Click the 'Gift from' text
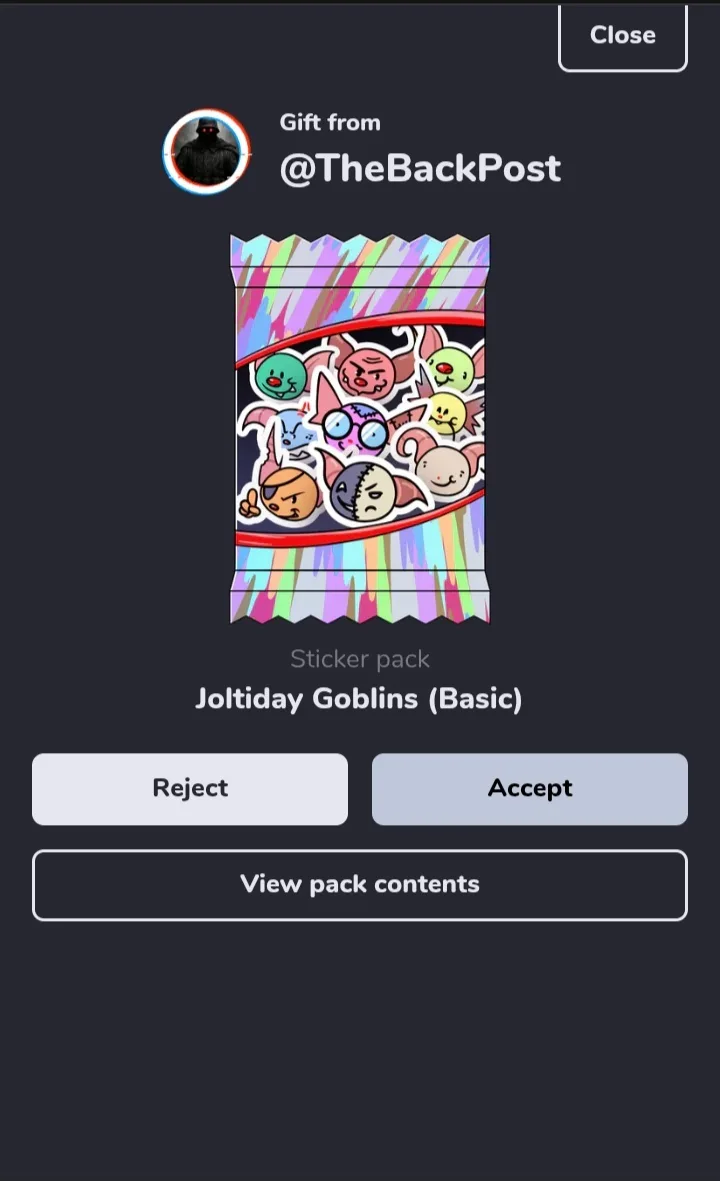Screen dimensions: 720x1181 (330, 122)
